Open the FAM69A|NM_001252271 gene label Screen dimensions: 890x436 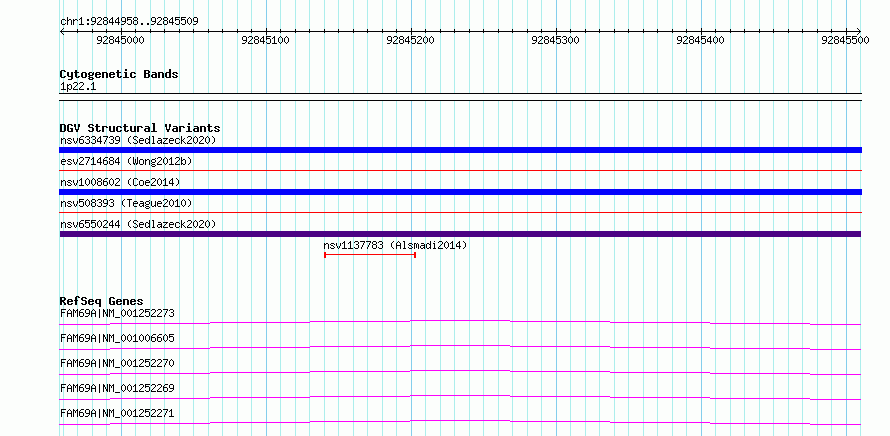pyautogui.click(x=117, y=413)
